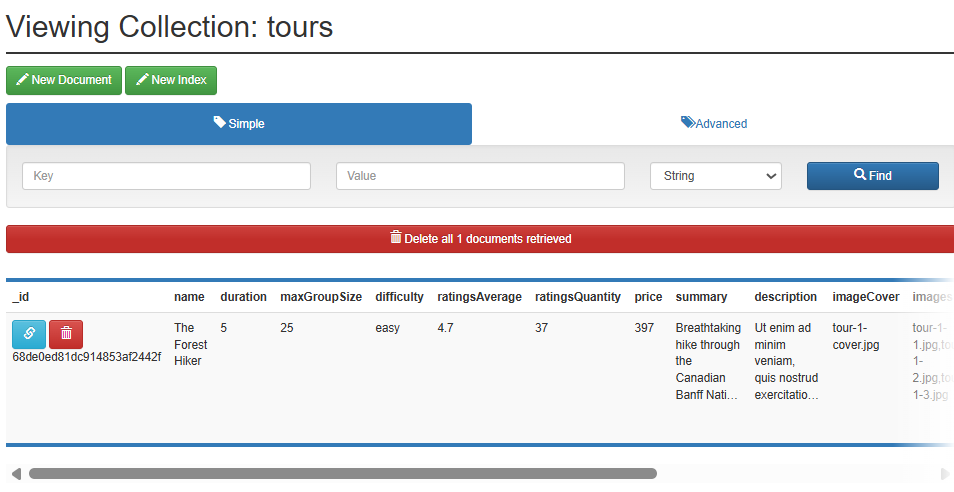Click the blue link icon for the document
The height and width of the screenshot is (492, 954).
tap(29, 334)
